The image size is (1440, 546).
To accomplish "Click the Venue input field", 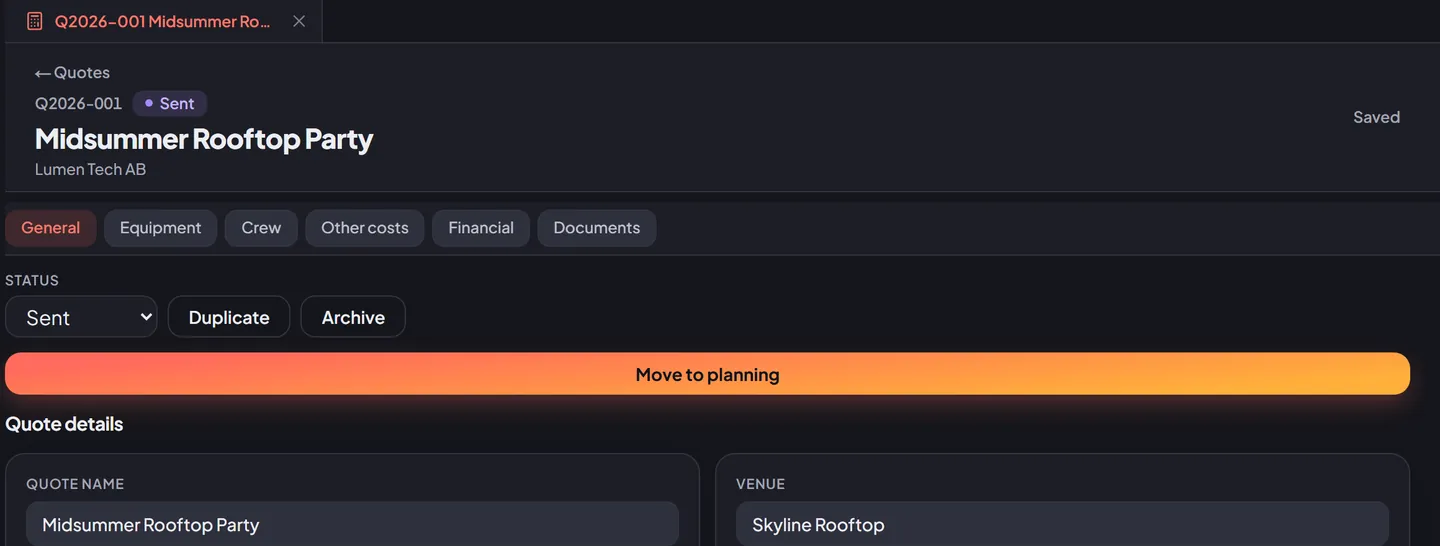I will [1062, 524].
